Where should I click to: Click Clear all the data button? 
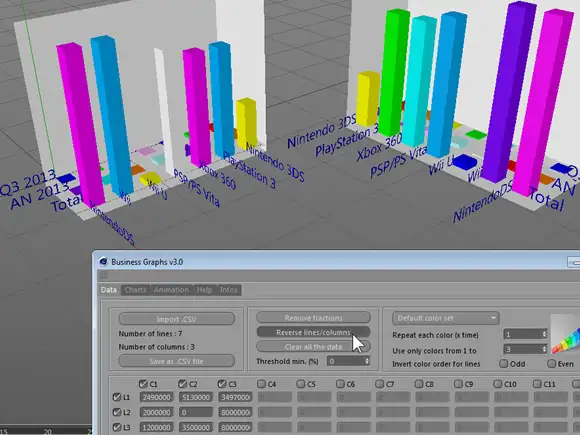[x=313, y=347]
